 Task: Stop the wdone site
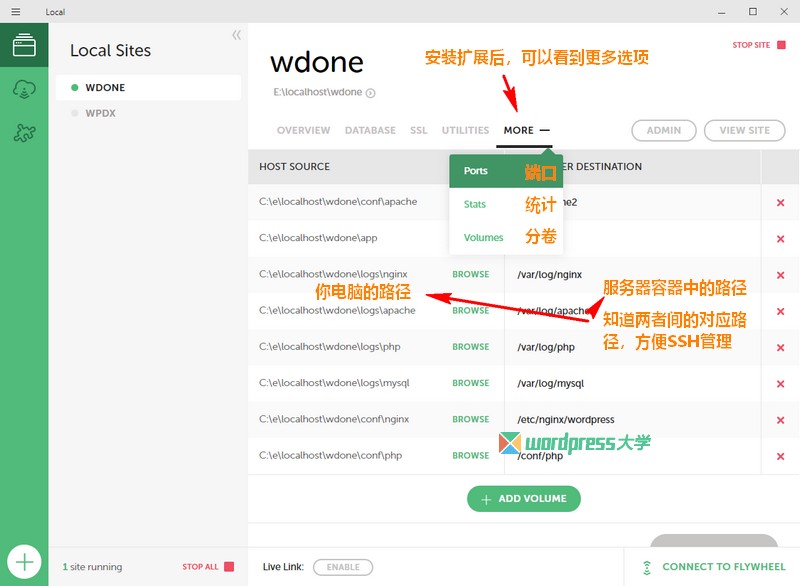759,45
